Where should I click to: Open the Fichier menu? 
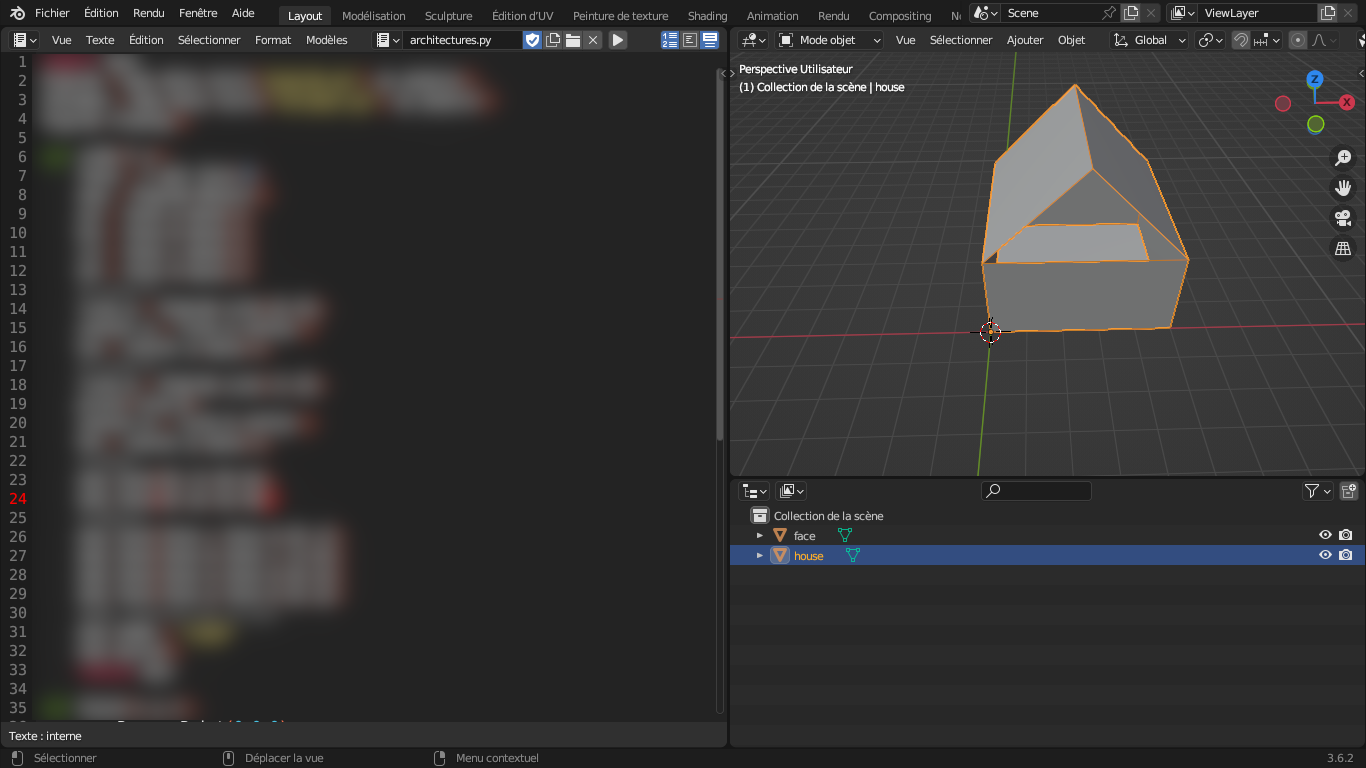point(52,14)
